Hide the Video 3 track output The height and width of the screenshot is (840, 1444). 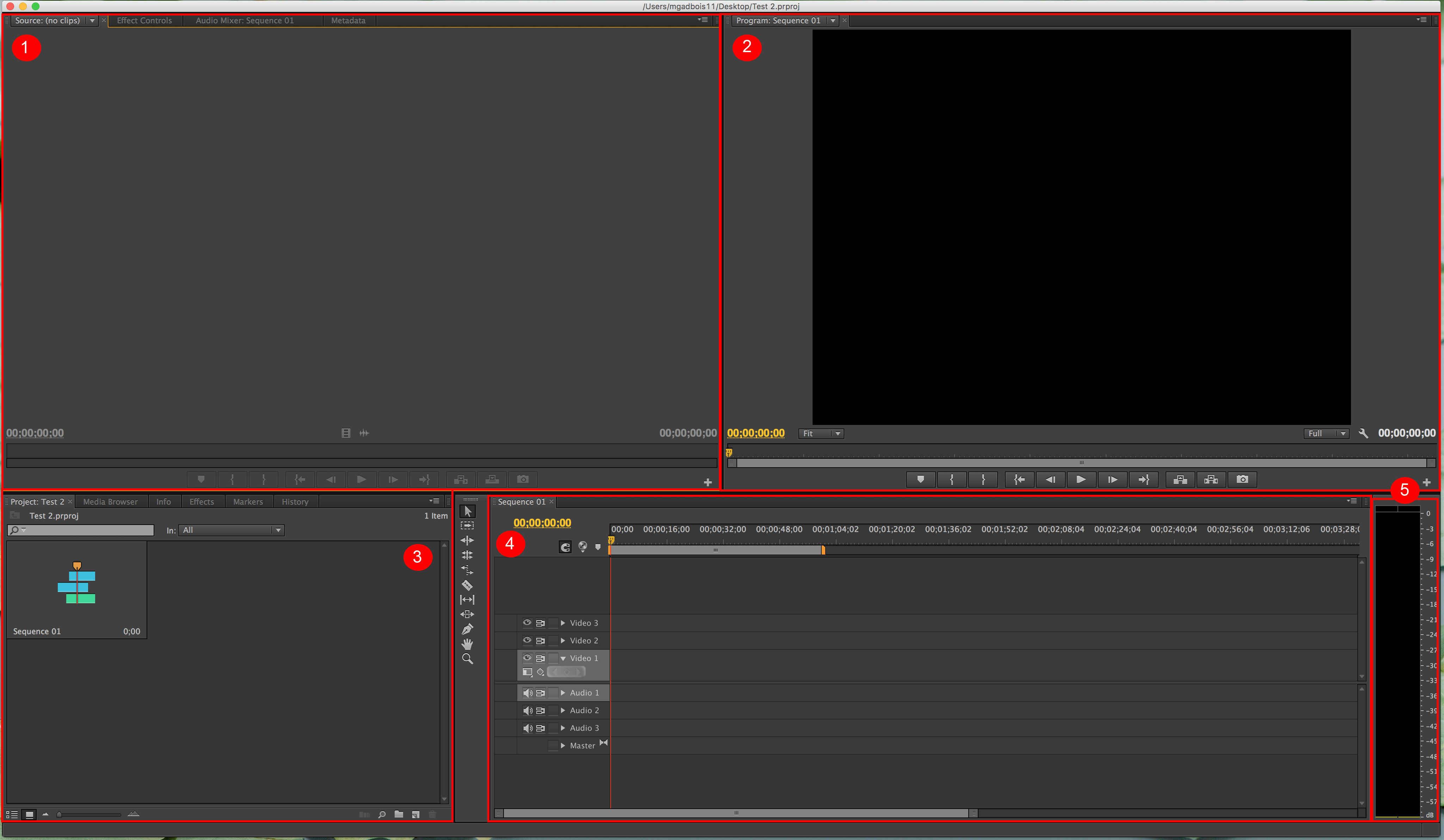click(x=526, y=623)
